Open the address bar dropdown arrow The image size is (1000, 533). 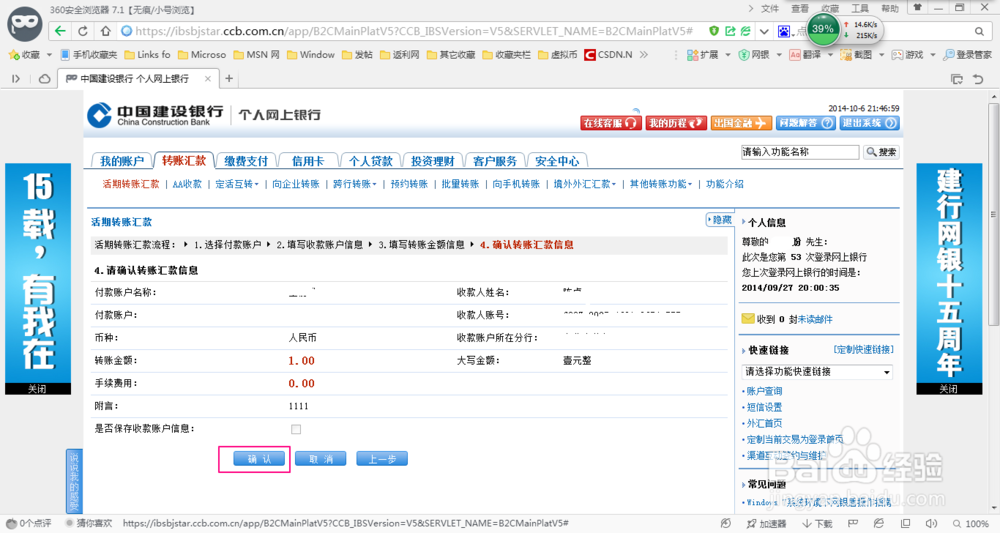(763, 31)
